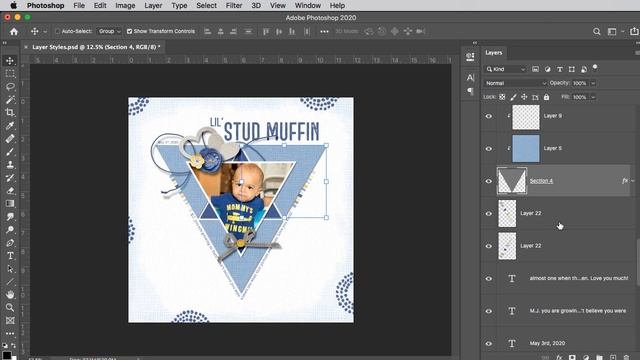Lock transparent pixels
This screenshot has height=360, width=640.
(x=502, y=97)
